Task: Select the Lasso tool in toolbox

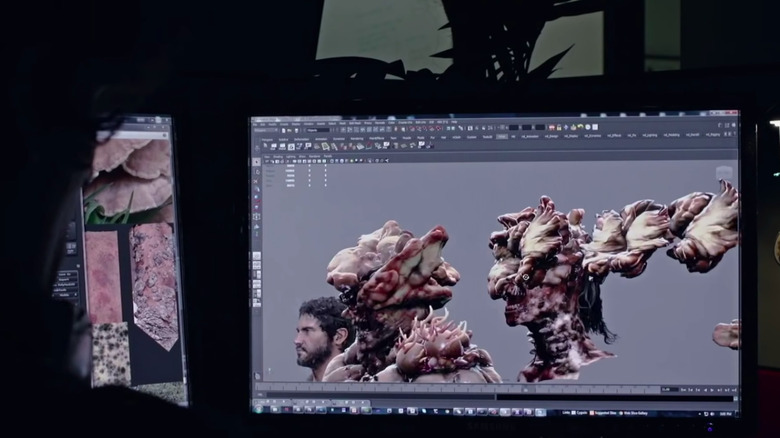Action: [257, 172]
